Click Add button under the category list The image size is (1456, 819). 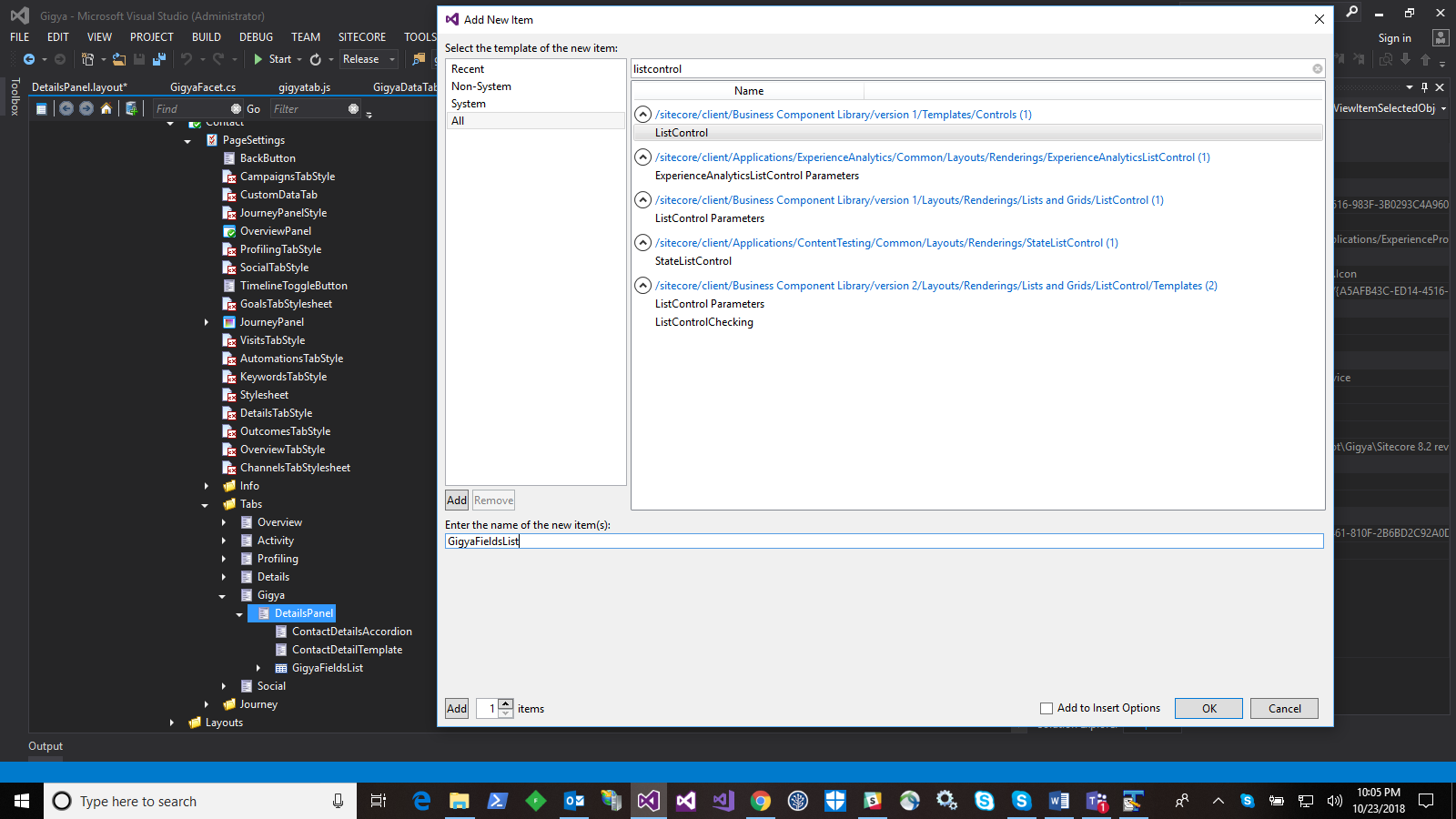click(457, 500)
